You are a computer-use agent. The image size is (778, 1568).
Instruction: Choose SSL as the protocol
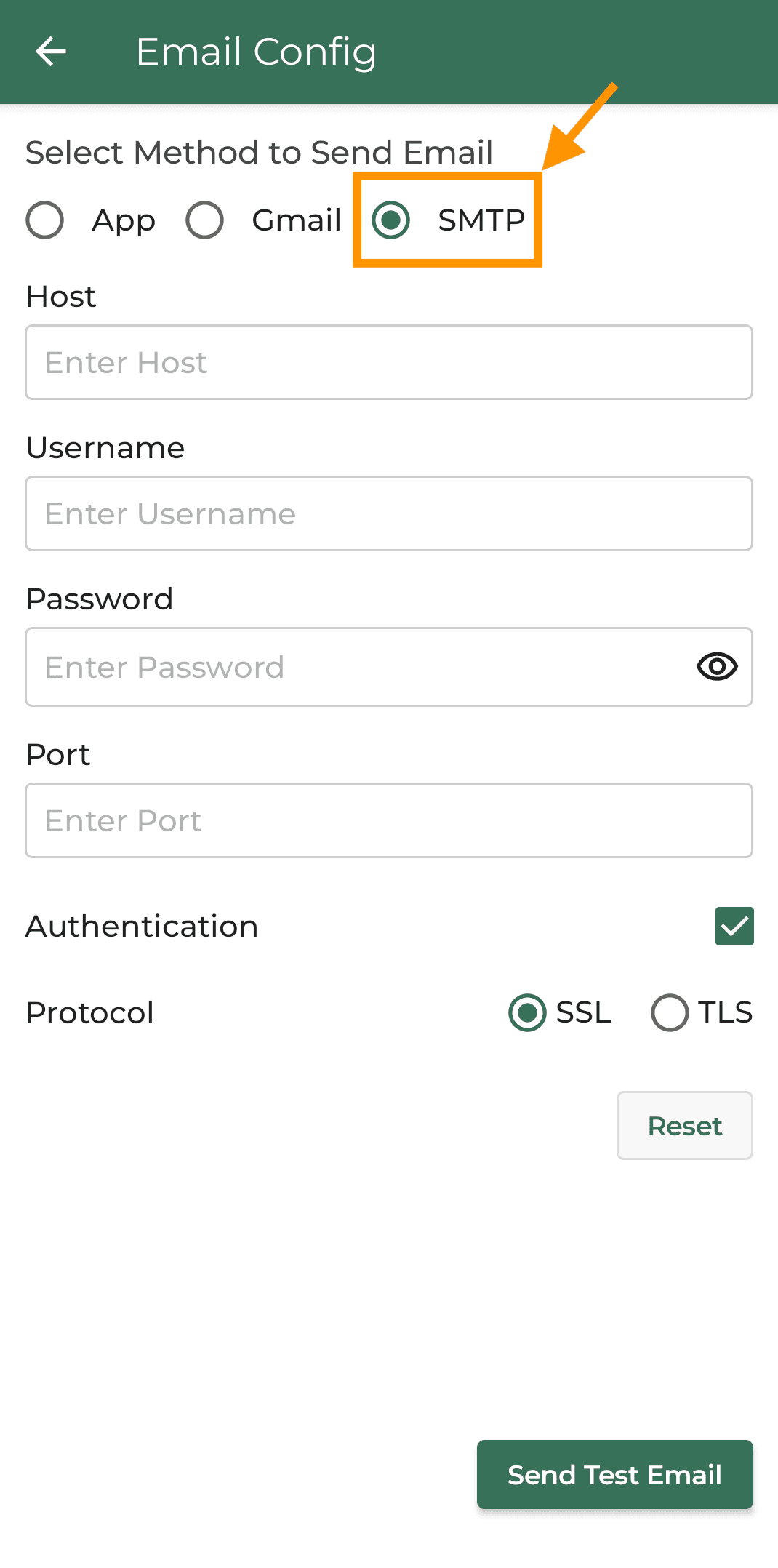(527, 1012)
